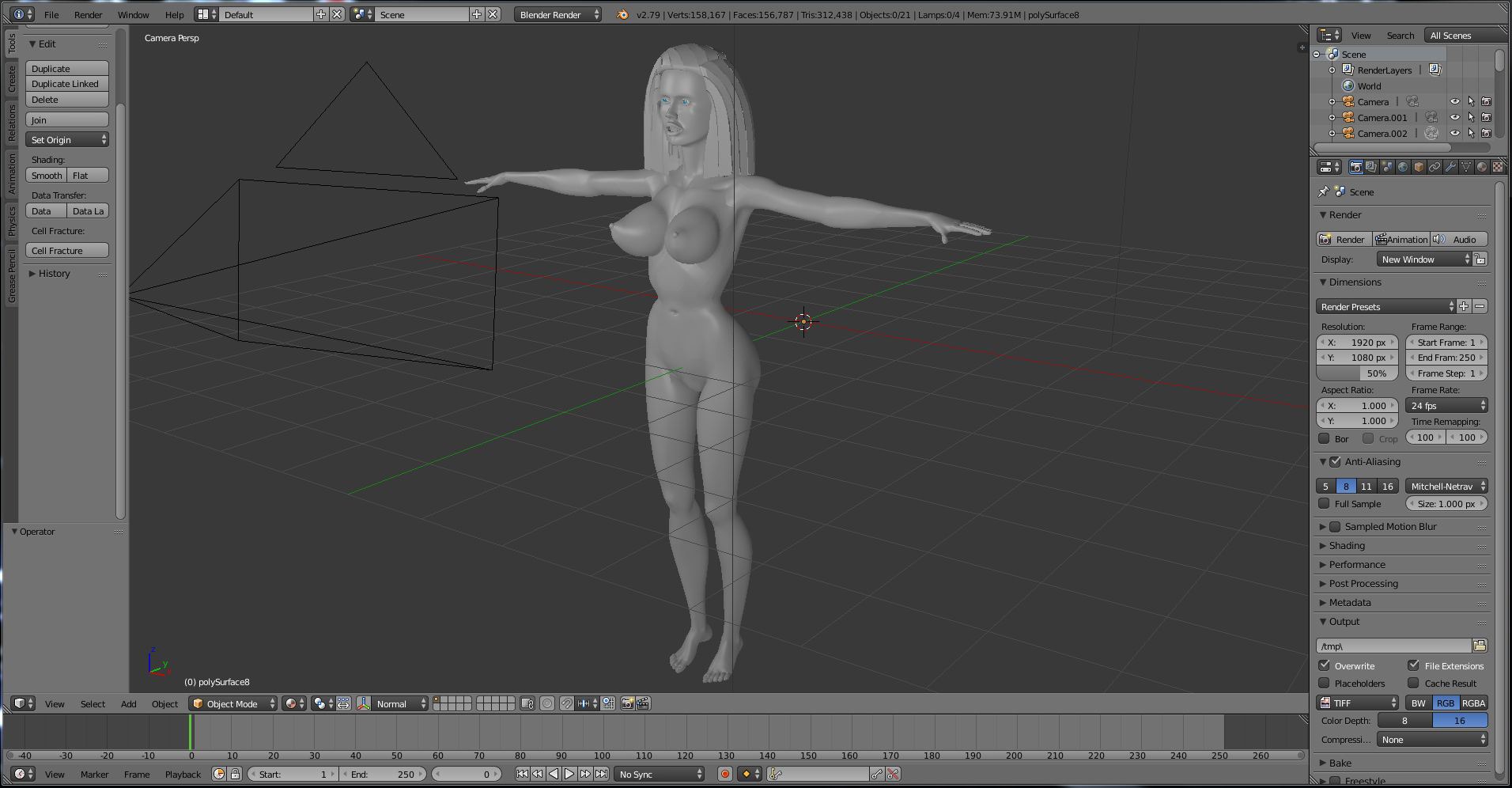Open the Blender Render engine dropdown
Viewport: 1512px width, 788px height.
[558, 14]
